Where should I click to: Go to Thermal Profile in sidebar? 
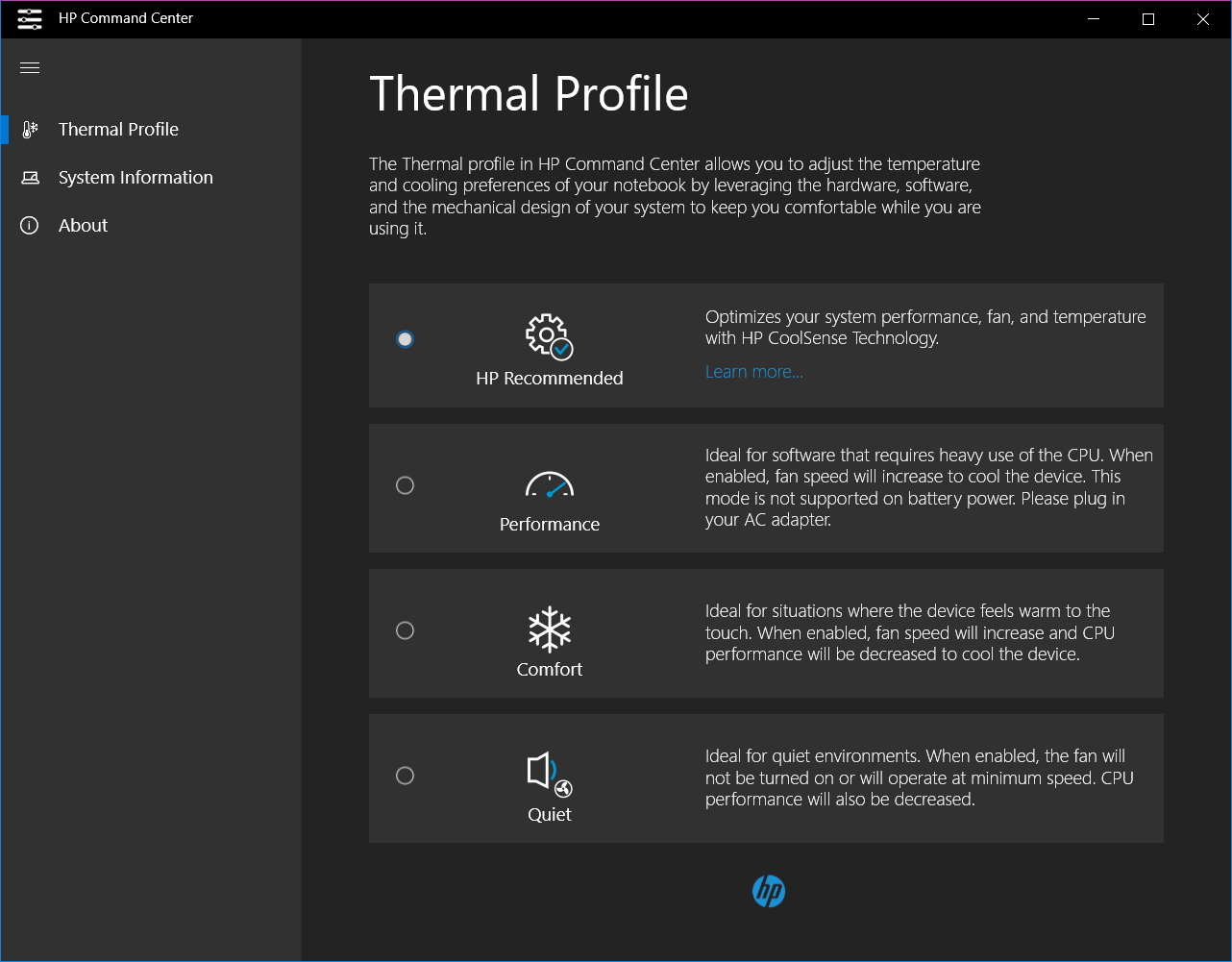tap(118, 130)
